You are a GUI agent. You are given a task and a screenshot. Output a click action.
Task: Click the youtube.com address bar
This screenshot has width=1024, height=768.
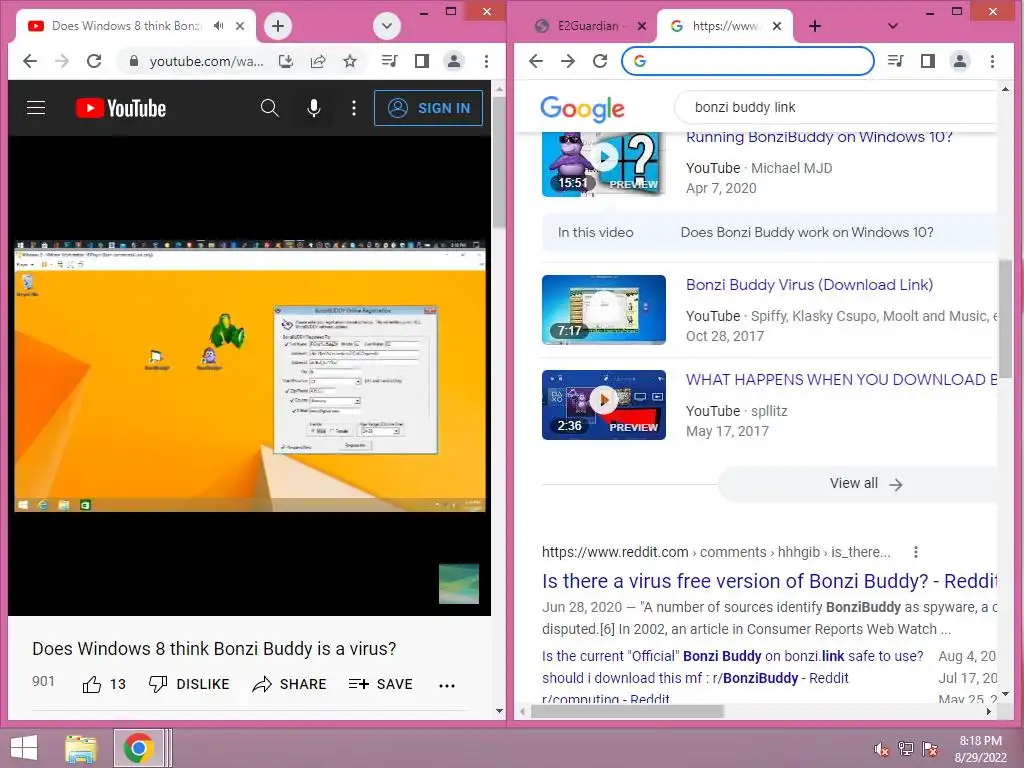click(205, 61)
